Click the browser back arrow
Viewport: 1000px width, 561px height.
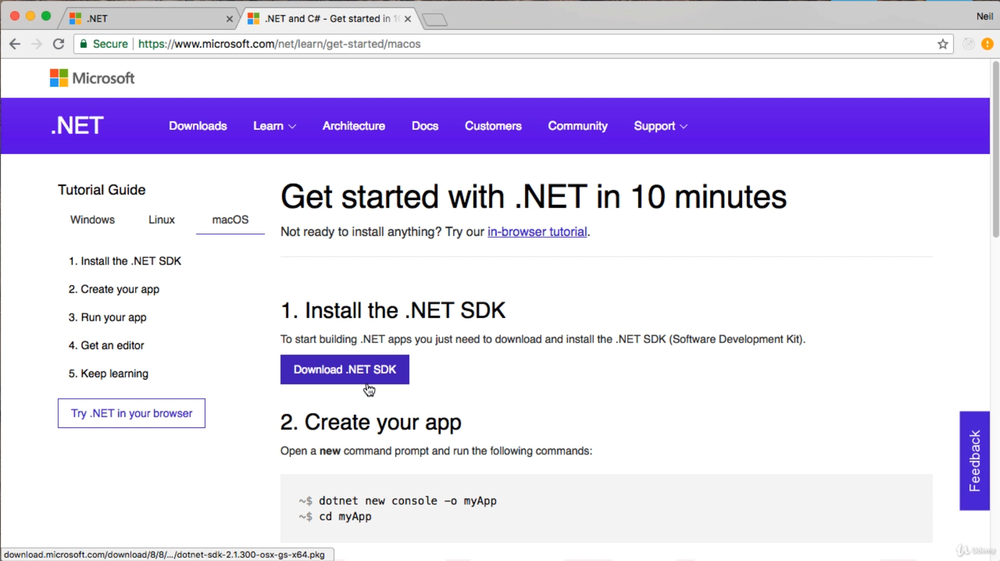pyautogui.click(x=14, y=44)
